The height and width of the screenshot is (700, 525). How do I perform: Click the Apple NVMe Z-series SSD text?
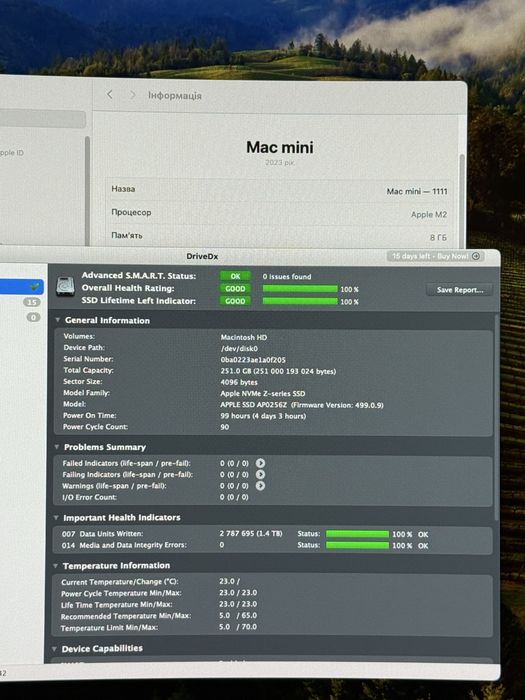[263, 393]
